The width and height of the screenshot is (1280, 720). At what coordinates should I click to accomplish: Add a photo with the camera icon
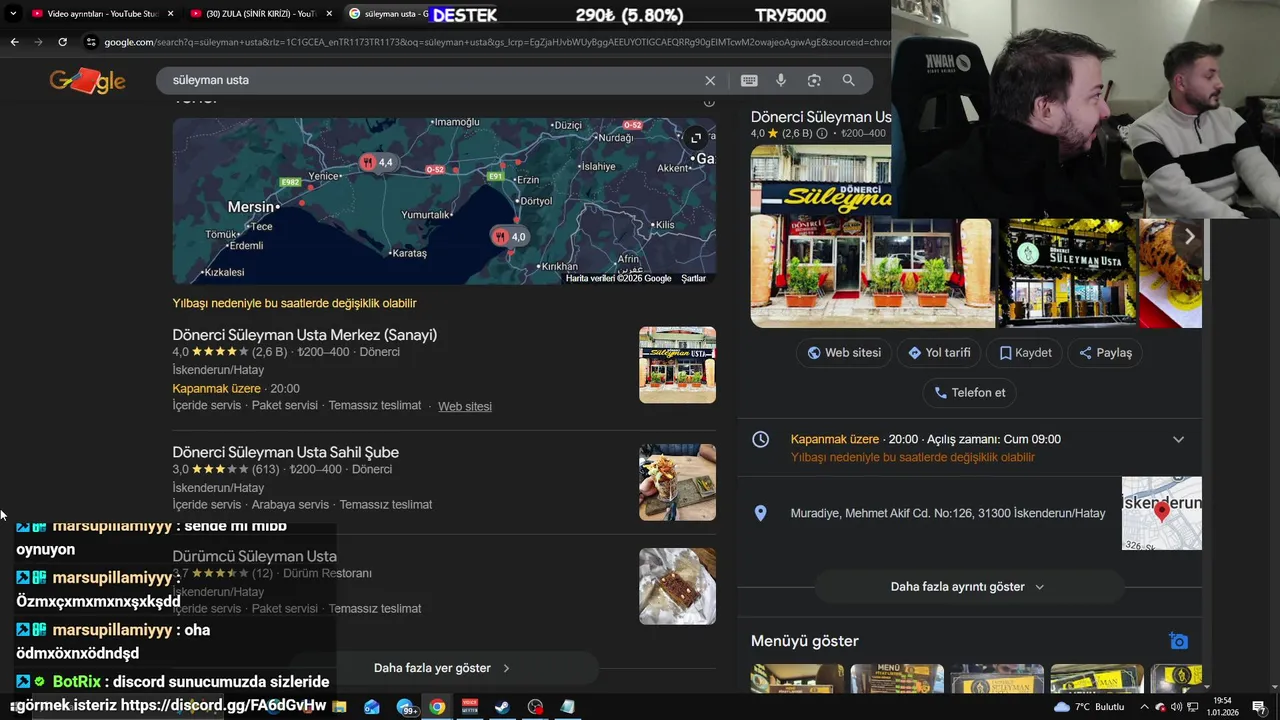click(1179, 641)
